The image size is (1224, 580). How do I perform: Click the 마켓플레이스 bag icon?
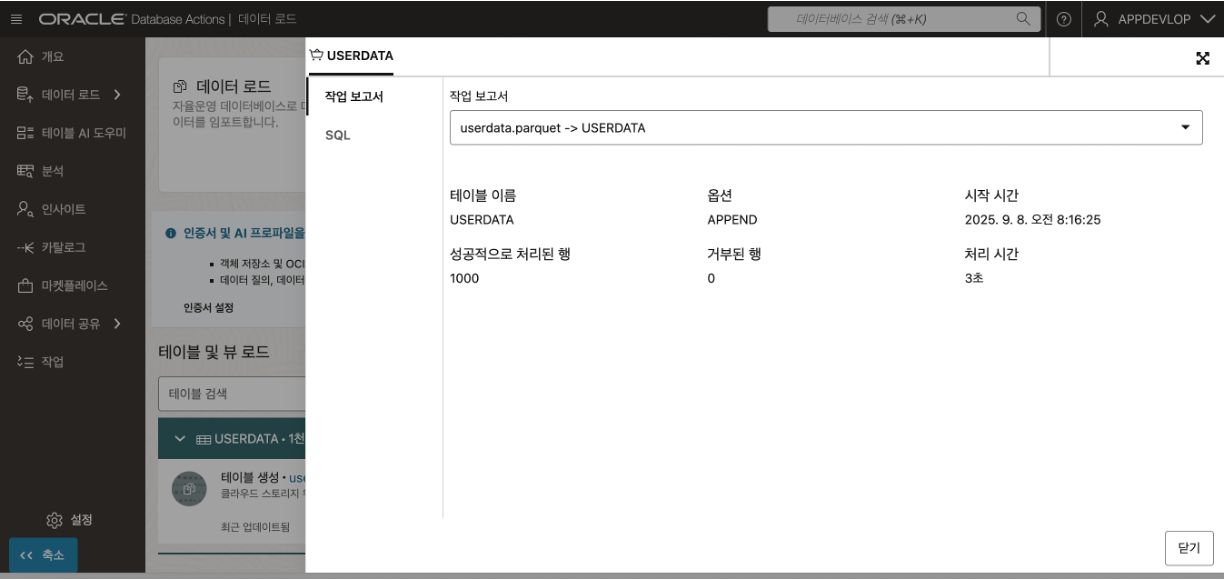(25, 285)
